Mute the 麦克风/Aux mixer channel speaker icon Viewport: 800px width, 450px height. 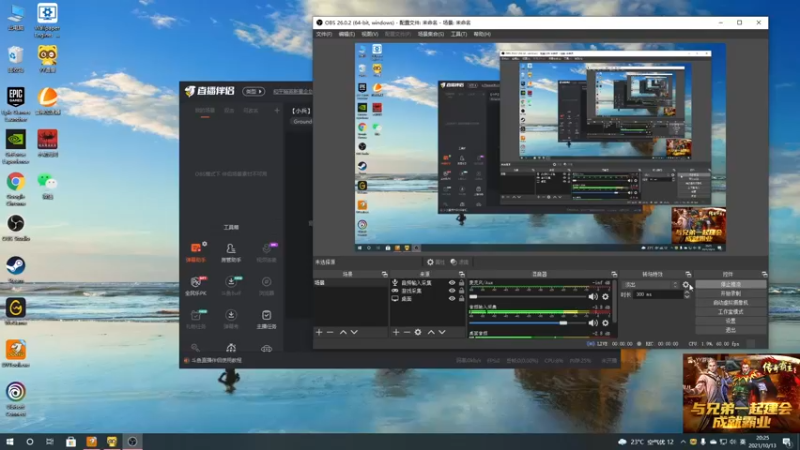[x=593, y=296]
